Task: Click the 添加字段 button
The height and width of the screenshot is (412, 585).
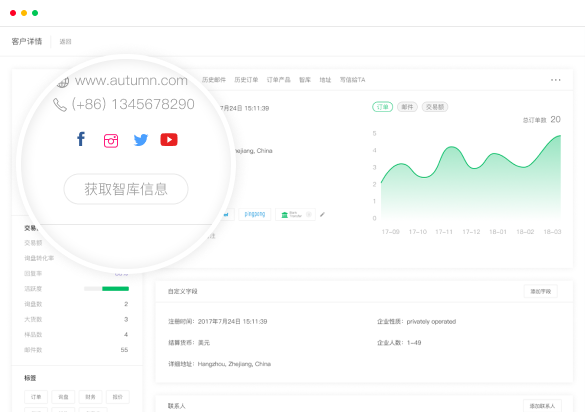Action: pyautogui.click(x=541, y=291)
